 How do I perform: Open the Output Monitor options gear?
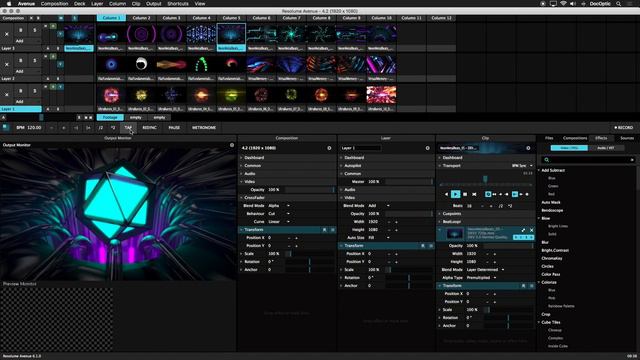[x=232, y=145]
